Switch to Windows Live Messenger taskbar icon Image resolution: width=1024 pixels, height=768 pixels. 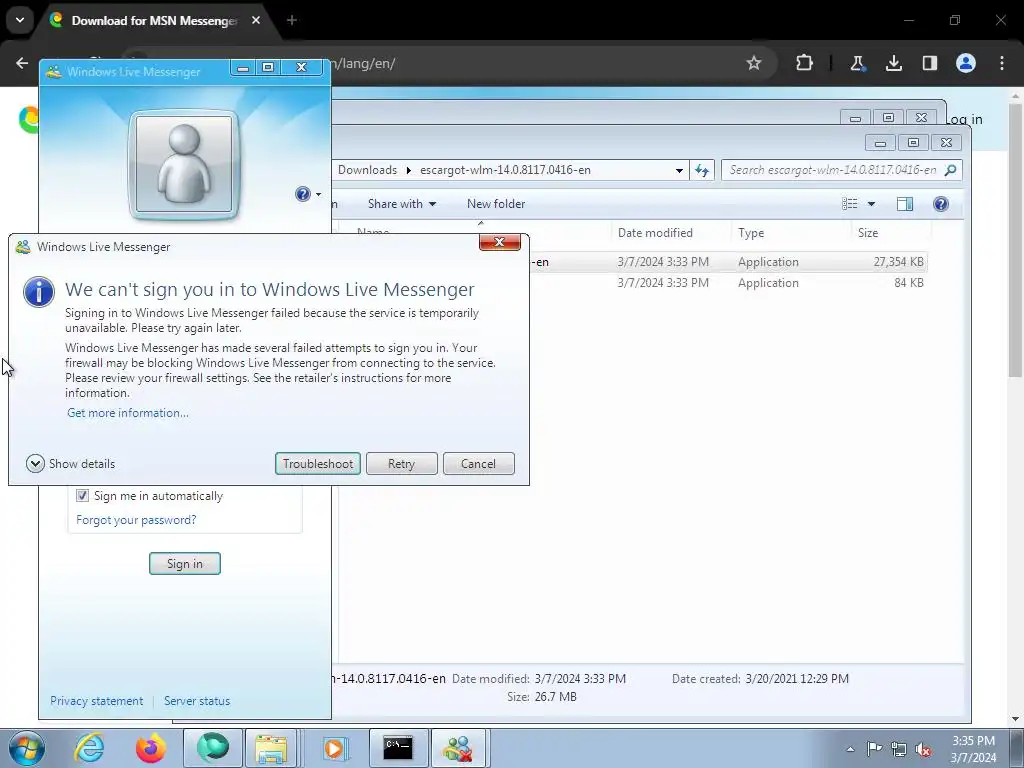[458, 748]
